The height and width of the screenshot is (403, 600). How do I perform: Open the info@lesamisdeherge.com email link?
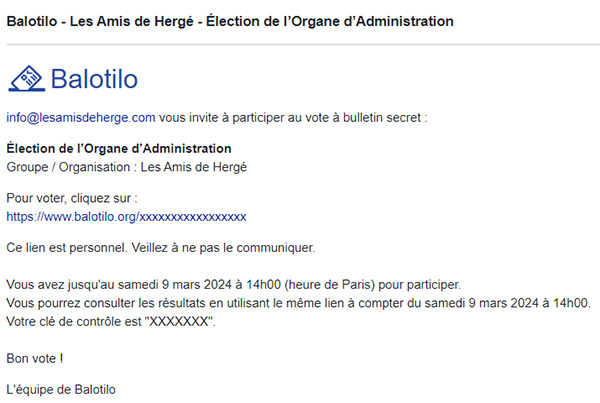coord(81,117)
